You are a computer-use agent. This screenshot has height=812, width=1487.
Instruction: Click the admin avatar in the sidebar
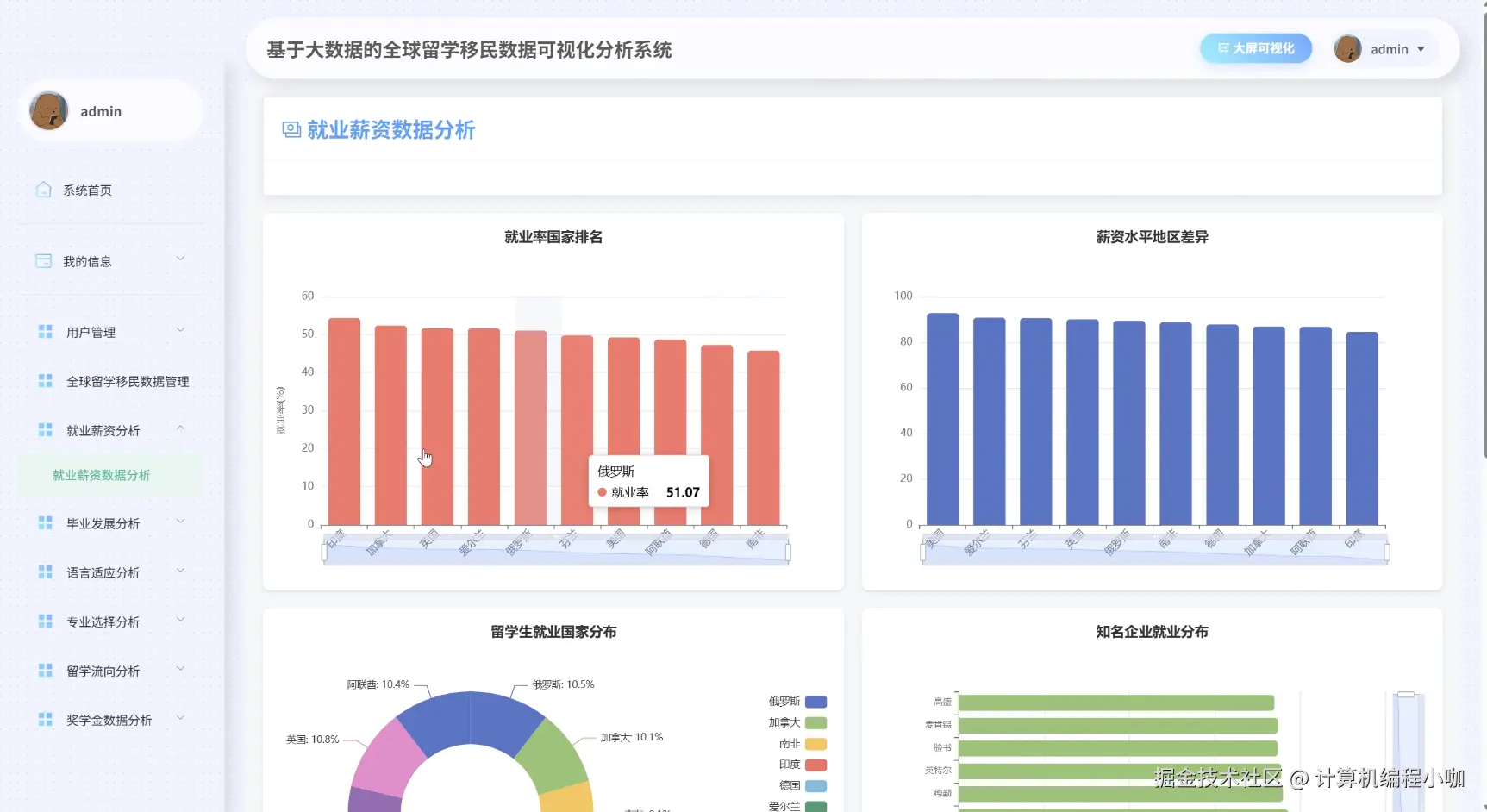click(49, 110)
